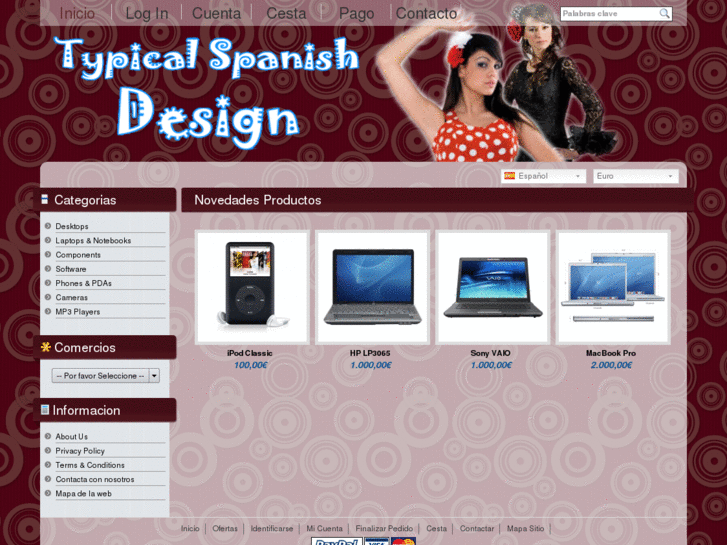
Task: Click the MacBook Pro product image
Action: tap(613, 287)
